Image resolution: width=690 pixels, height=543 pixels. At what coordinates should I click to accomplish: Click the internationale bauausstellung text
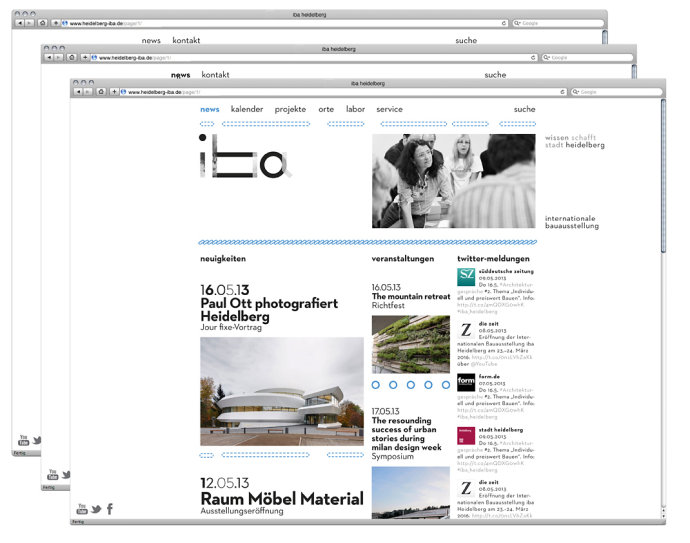click(x=572, y=222)
